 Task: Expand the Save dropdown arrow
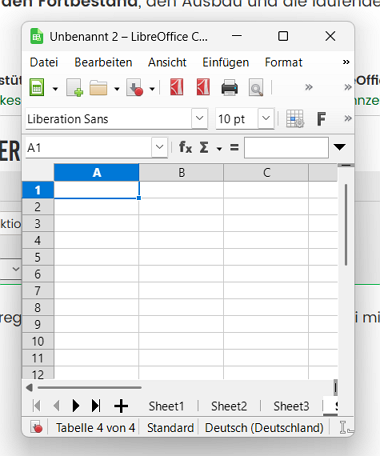tap(152, 89)
